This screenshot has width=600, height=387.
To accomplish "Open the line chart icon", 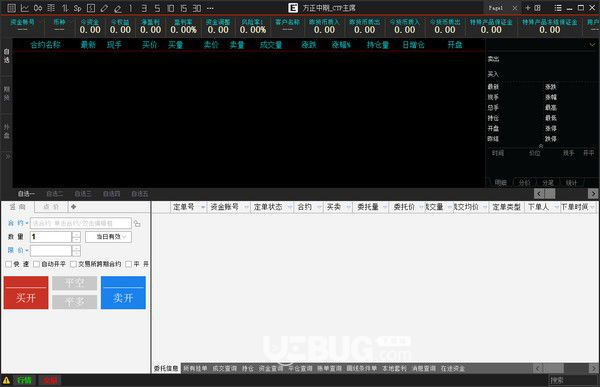I will (24, 8).
